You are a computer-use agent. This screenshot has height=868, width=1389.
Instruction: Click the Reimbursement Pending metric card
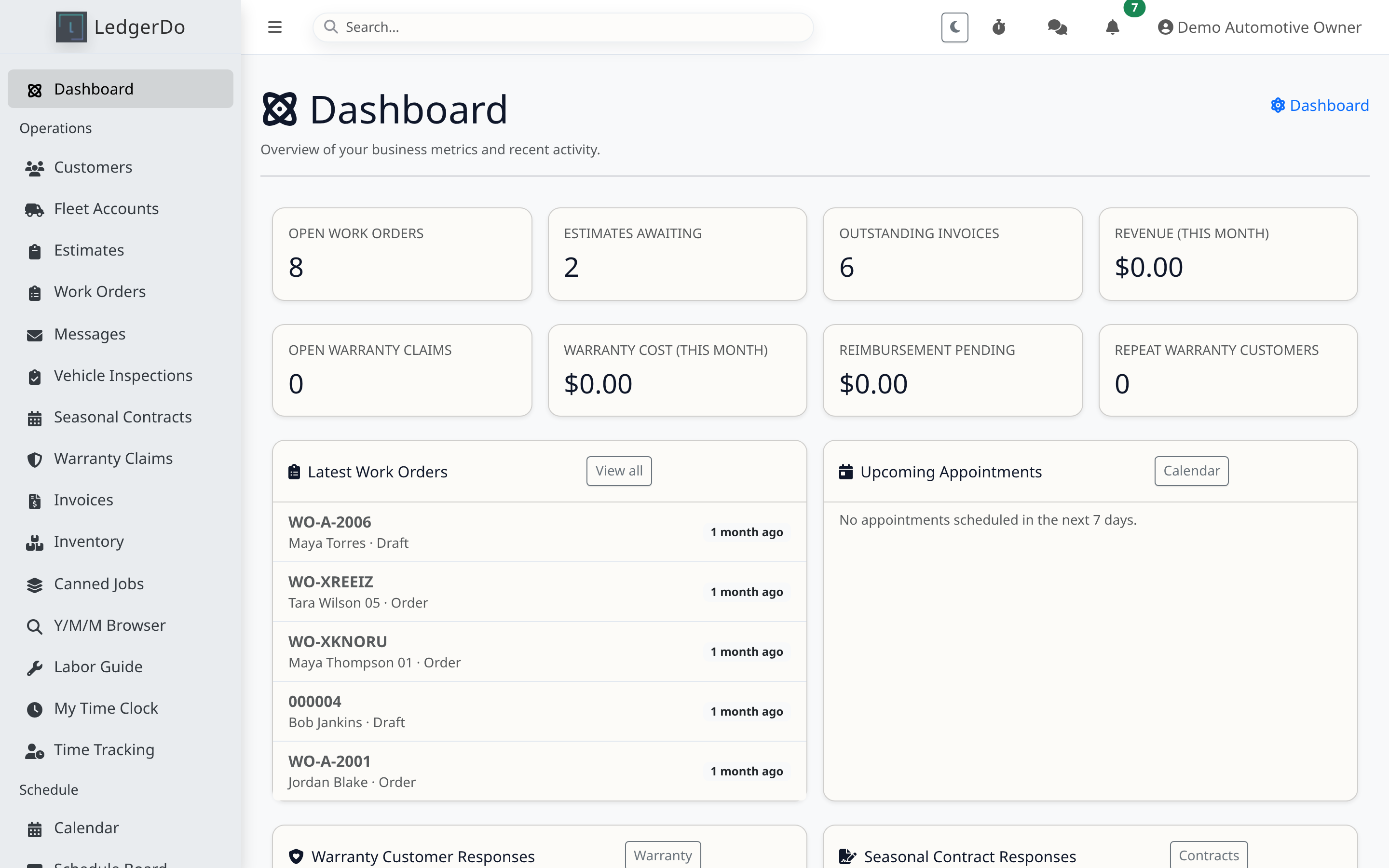953,370
